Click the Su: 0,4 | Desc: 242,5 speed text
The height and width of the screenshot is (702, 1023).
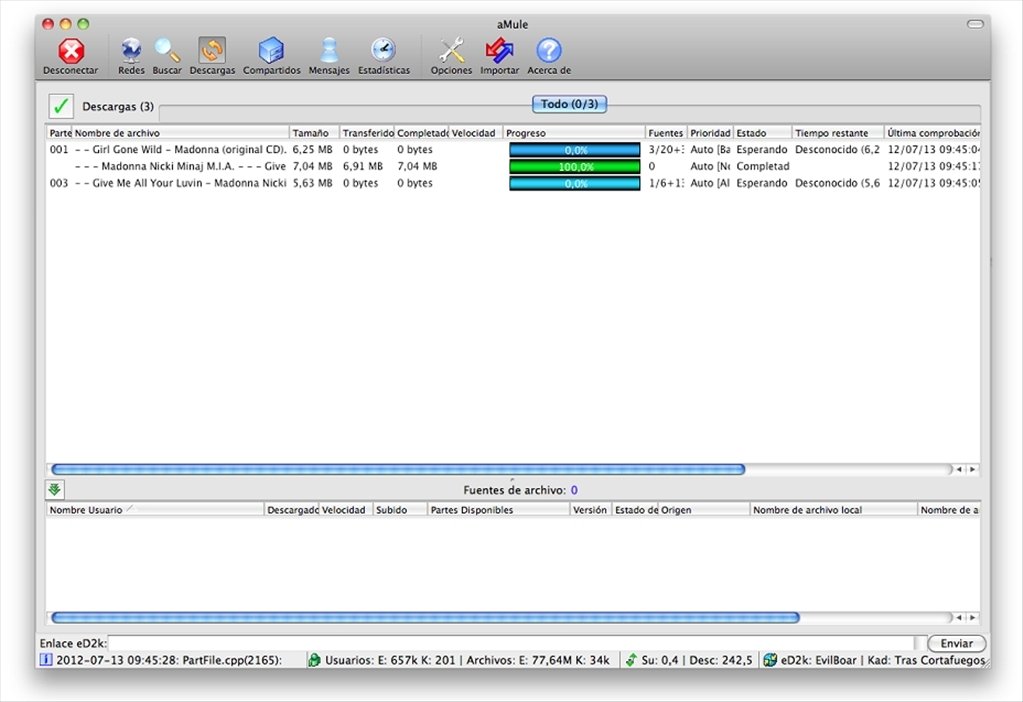[x=697, y=660]
